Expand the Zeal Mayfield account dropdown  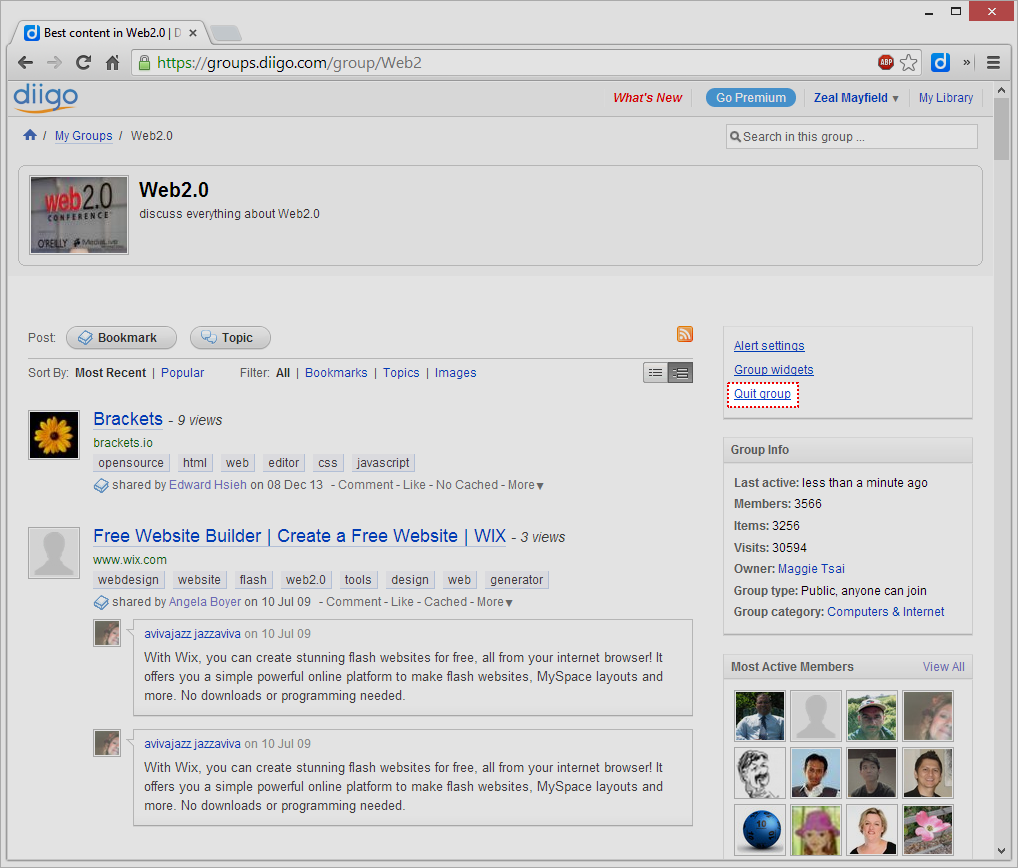[x=856, y=98]
